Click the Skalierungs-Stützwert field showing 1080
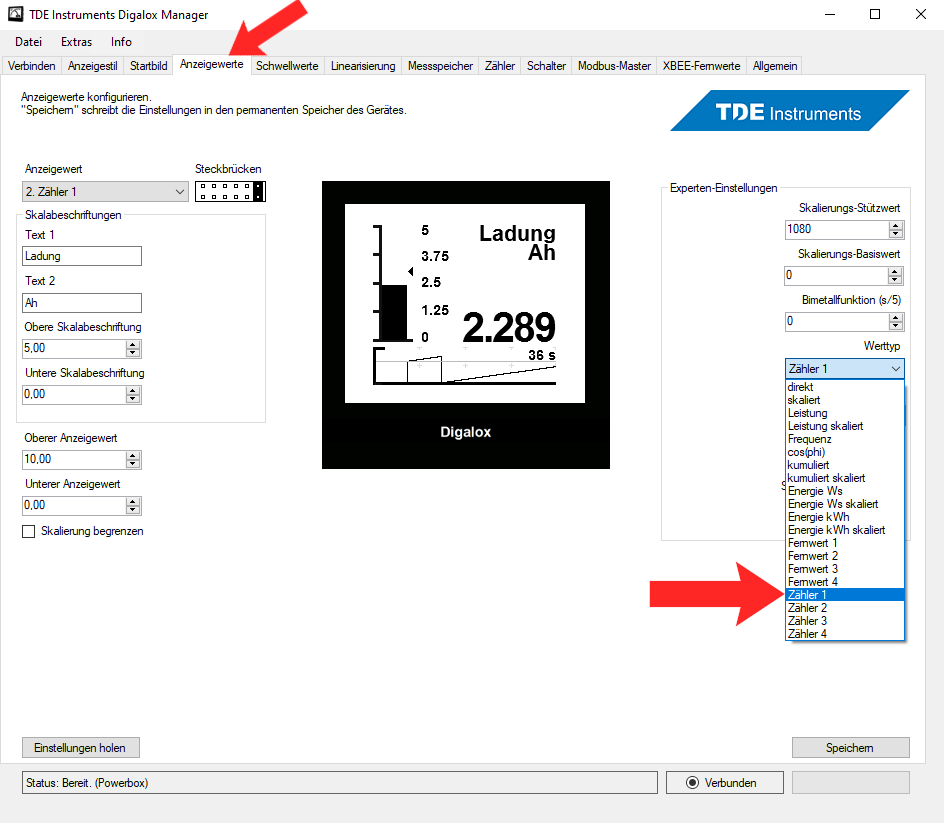944x823 pixels. 837,229
